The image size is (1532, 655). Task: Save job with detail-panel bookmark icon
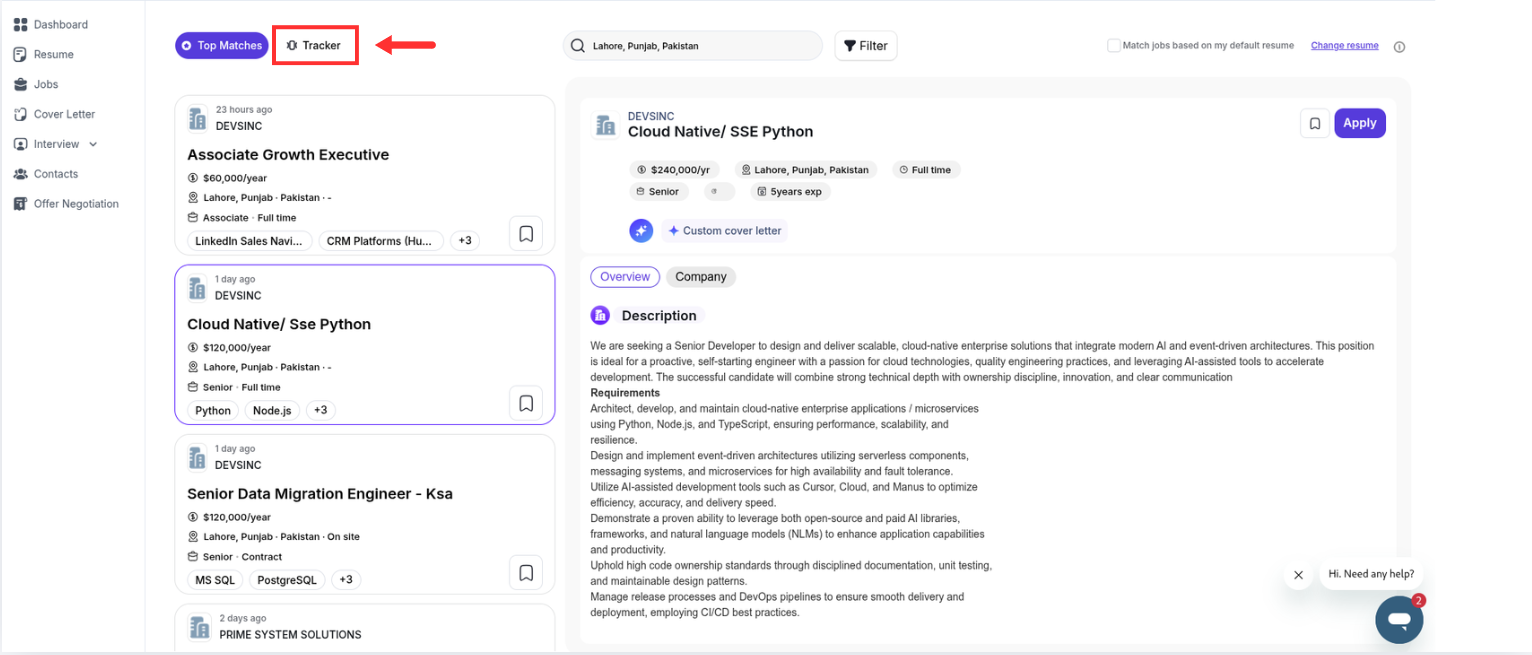pos(1315,123)
